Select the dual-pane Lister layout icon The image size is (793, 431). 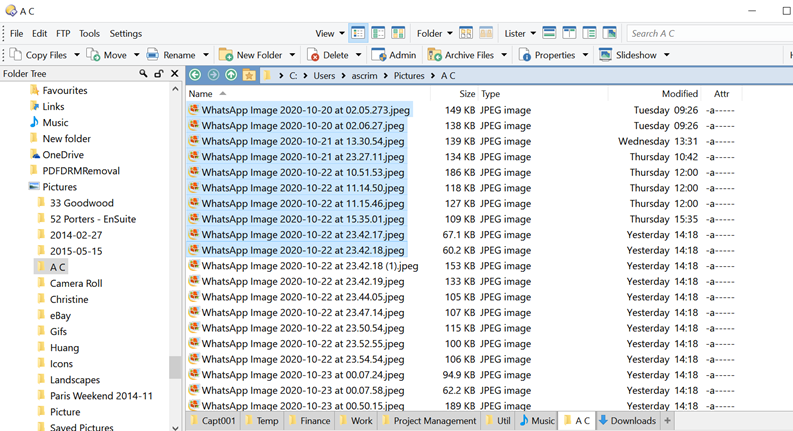tap(569, 33)
